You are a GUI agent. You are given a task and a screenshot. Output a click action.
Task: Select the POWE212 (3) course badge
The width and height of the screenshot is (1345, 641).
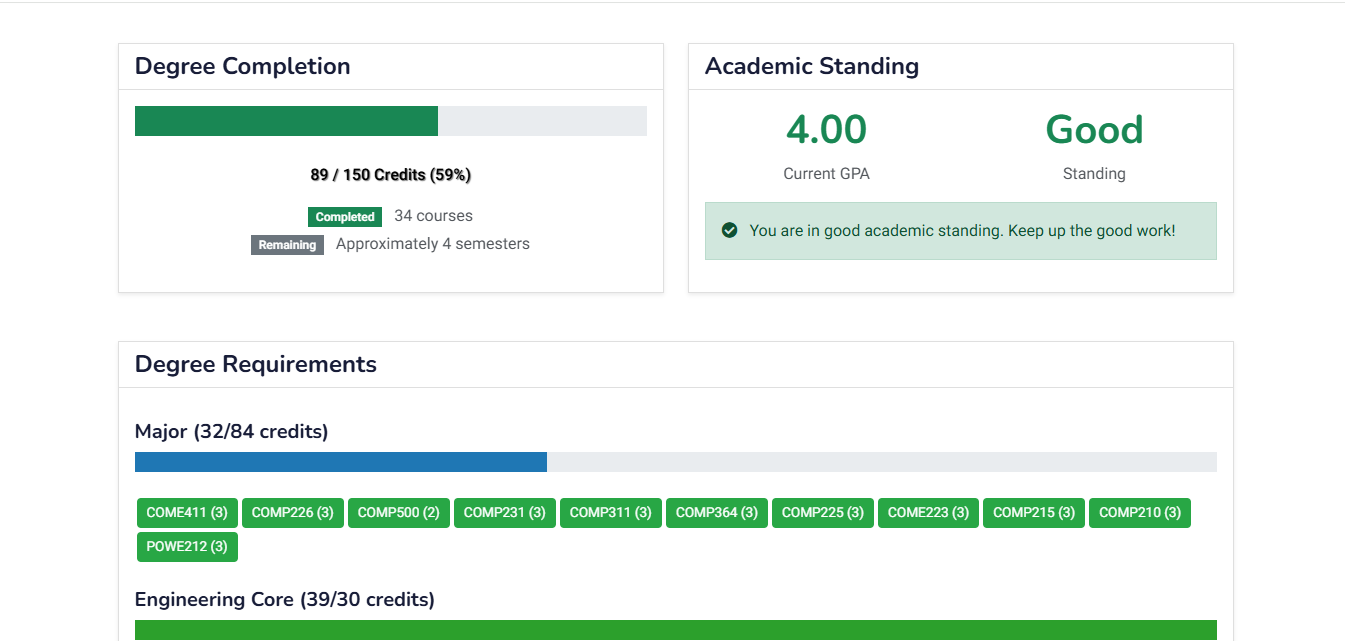[x=187, y=547]
